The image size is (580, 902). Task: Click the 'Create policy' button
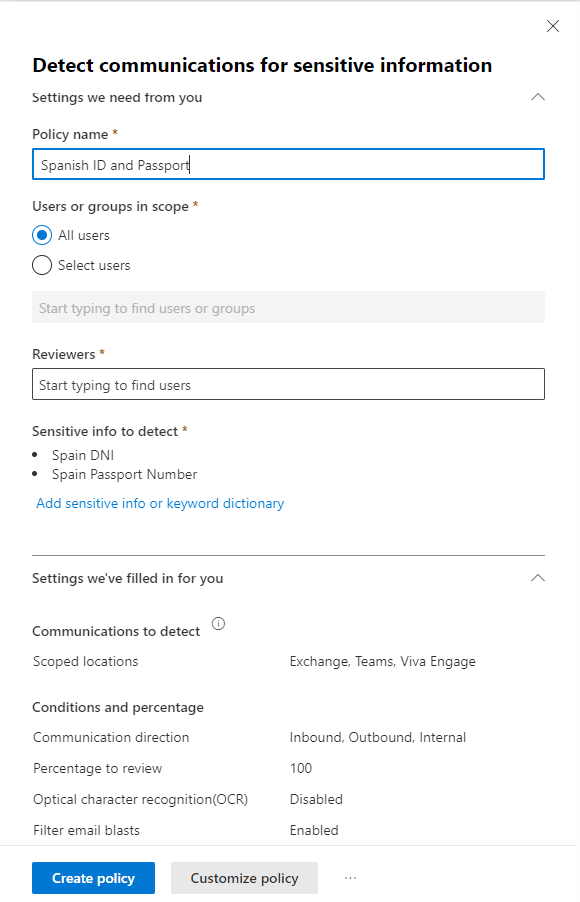(93, 878)
